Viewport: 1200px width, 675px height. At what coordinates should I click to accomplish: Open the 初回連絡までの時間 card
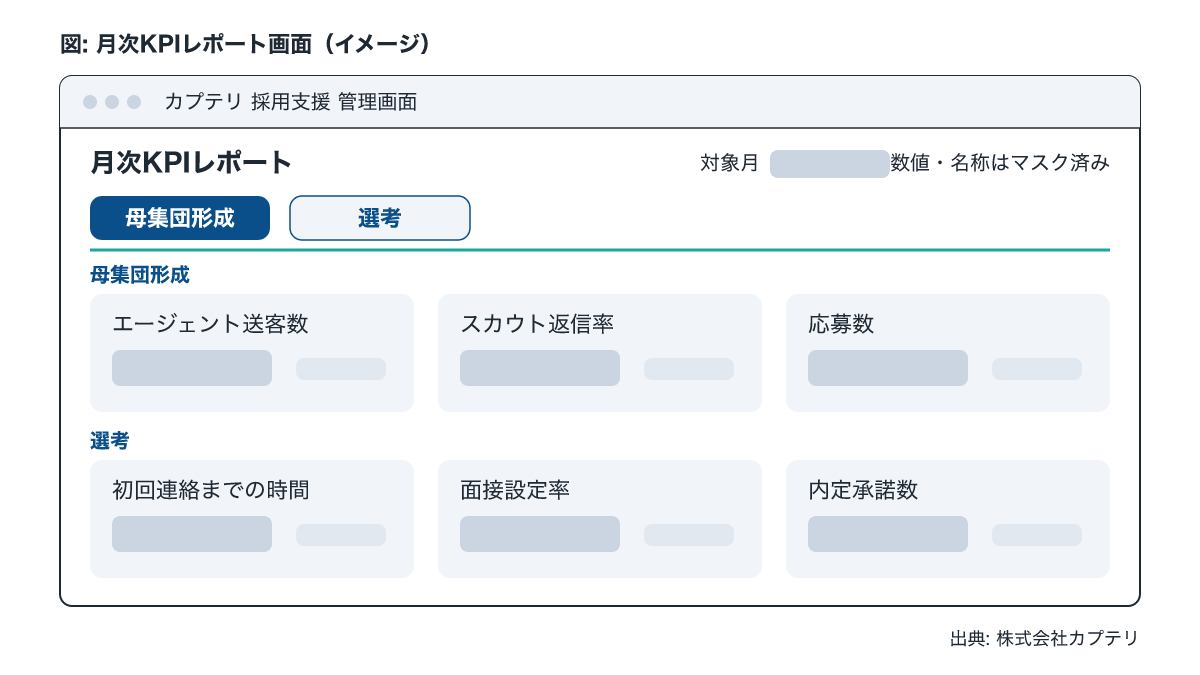252,519
